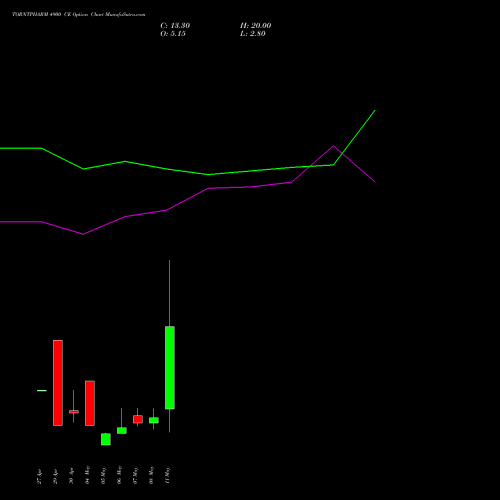
Task: Click the 07 May date label
Action: click(x=135, y=475)
